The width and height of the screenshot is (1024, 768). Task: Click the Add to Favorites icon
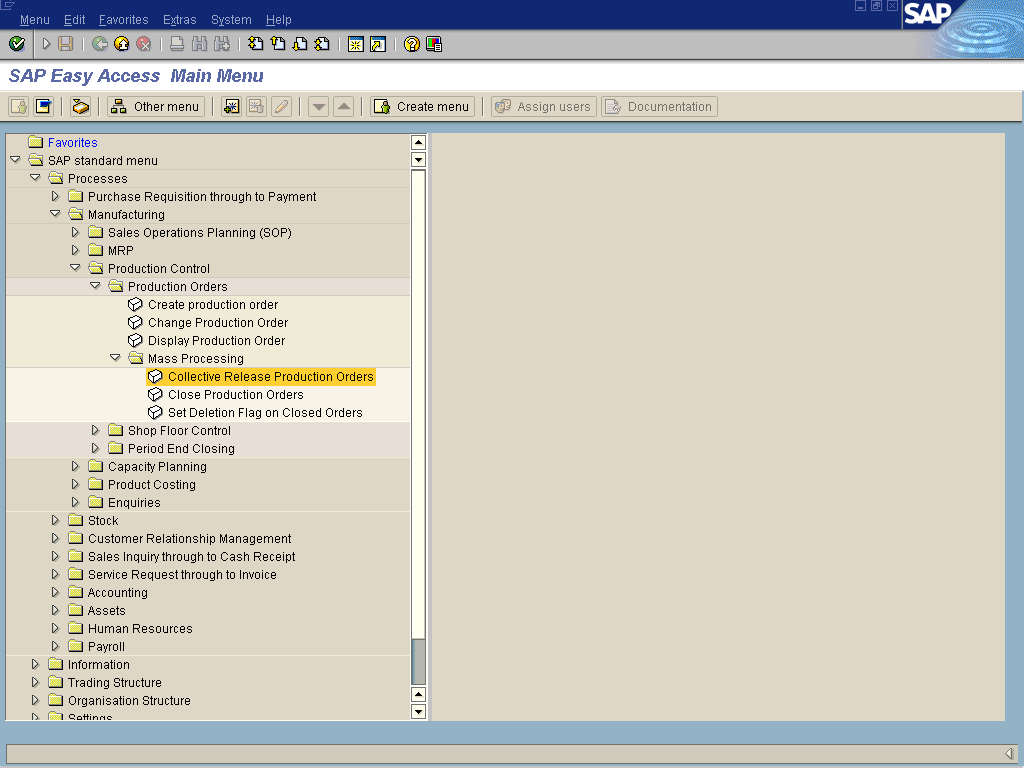[x=231, y=106]
